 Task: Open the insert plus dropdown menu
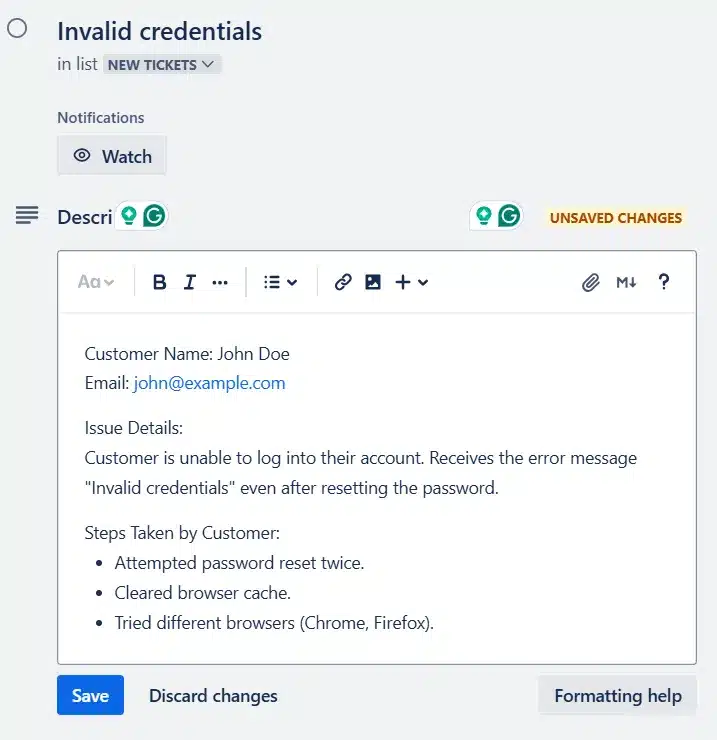coord(411,282)
